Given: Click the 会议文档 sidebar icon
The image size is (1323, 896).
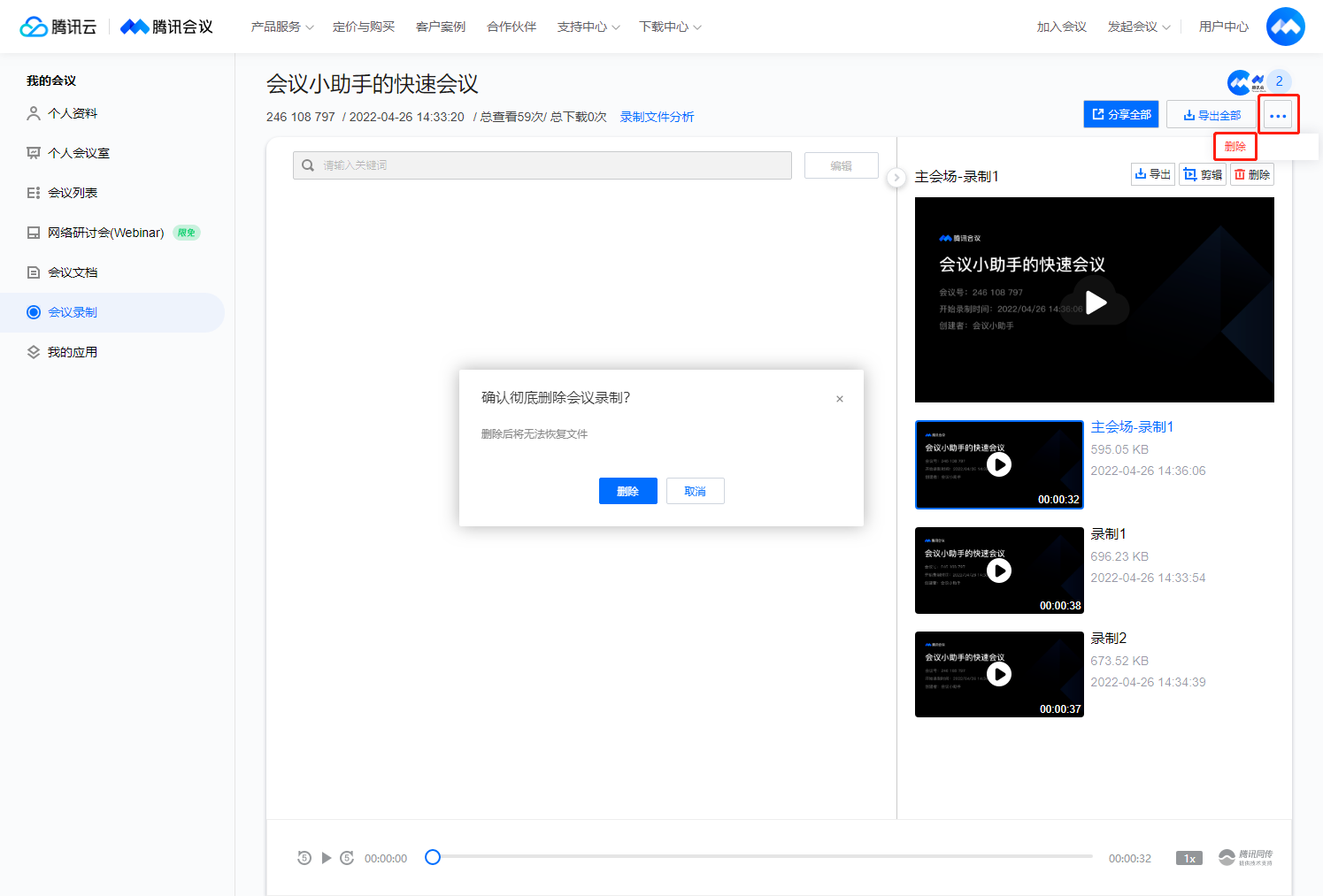Looking at the screenshot, I should pos(34,272).
